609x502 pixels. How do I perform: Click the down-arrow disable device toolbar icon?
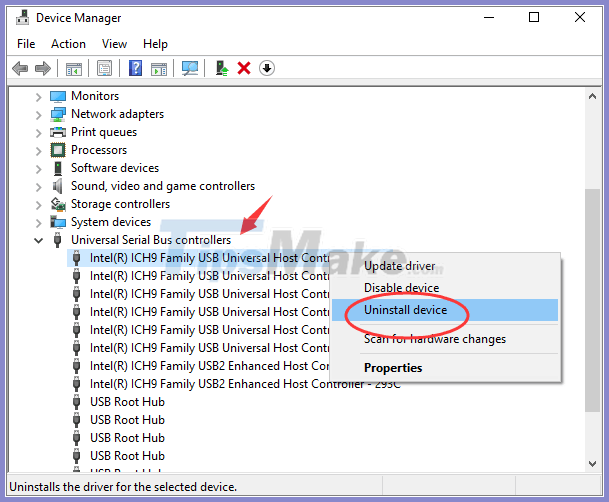(267, 68)
